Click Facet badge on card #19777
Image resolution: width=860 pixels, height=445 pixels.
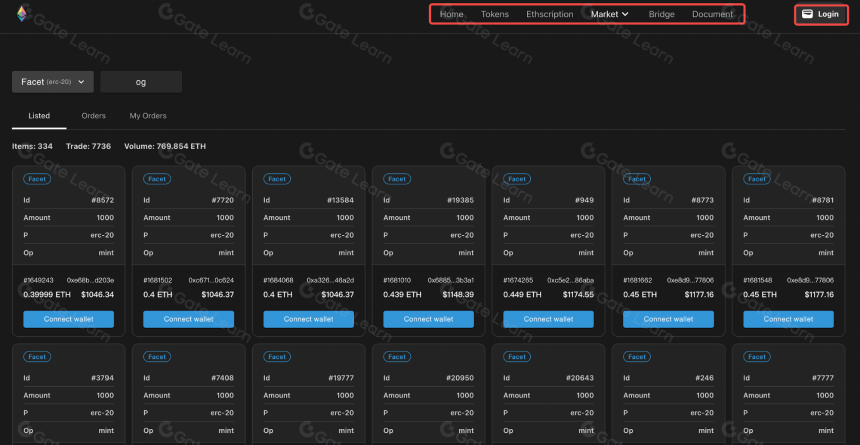pyautogui.click(x=277, y=357)
